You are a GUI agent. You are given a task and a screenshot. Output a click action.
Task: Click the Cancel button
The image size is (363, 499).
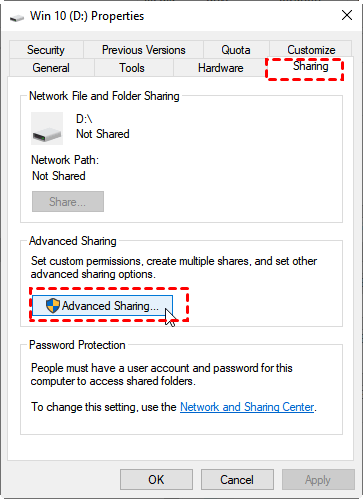[x=237, y=480]
